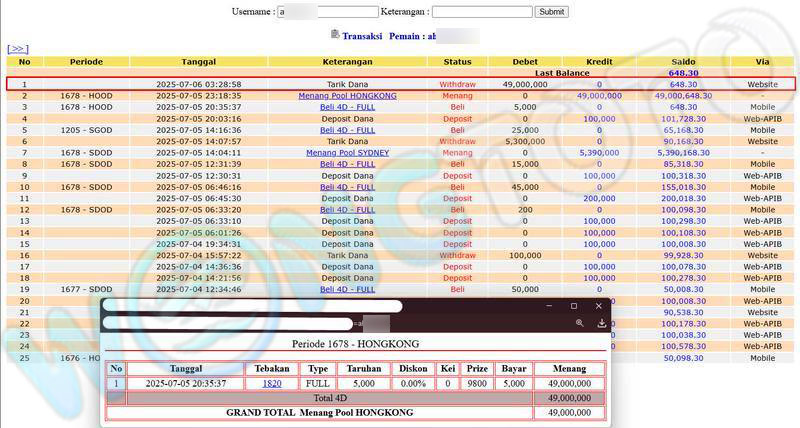
Task: Focus the Username input field
Action: coord(328,12)
